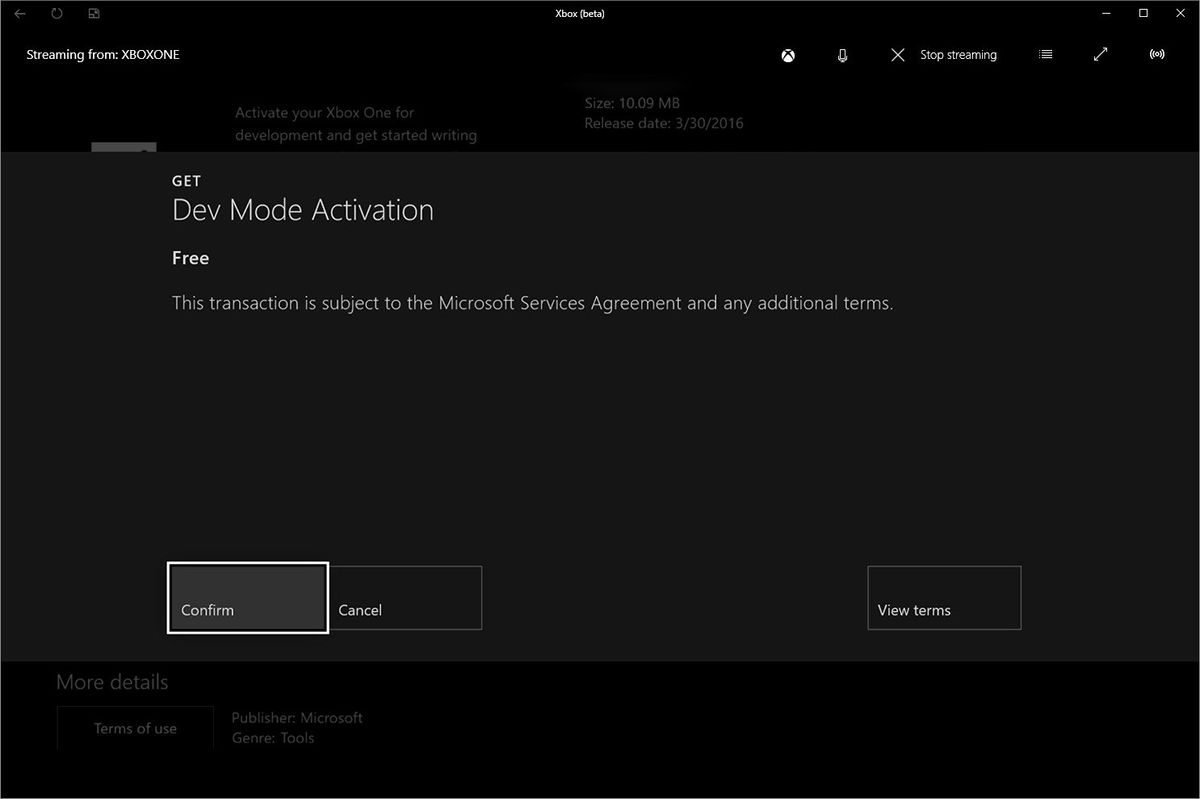Open the streaming options list icon
Viewport: 1200px width, 799px height.
(x=1046, y=55)
